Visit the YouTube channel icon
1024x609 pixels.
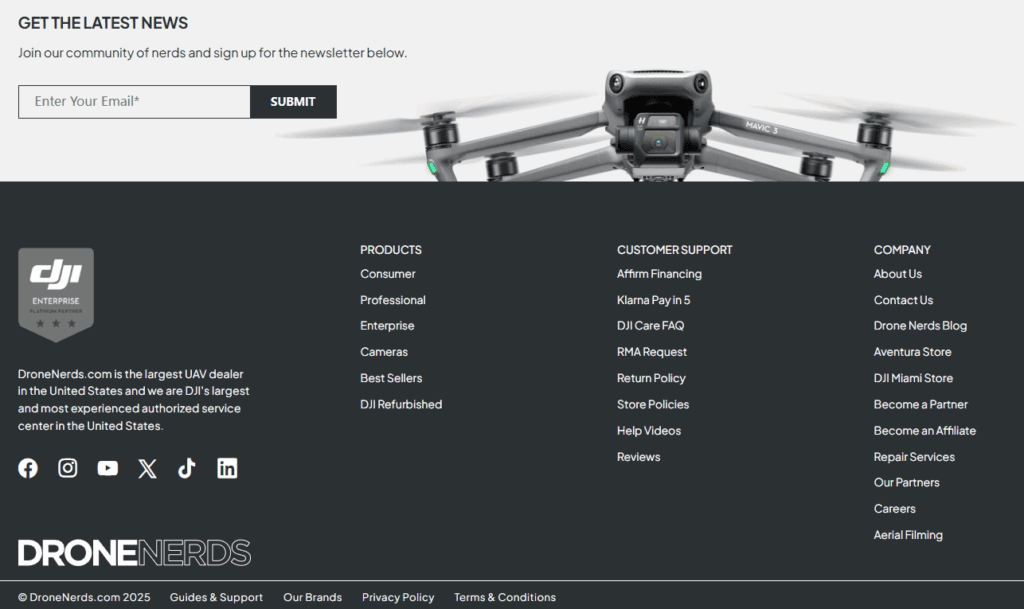tap(108, 468)
